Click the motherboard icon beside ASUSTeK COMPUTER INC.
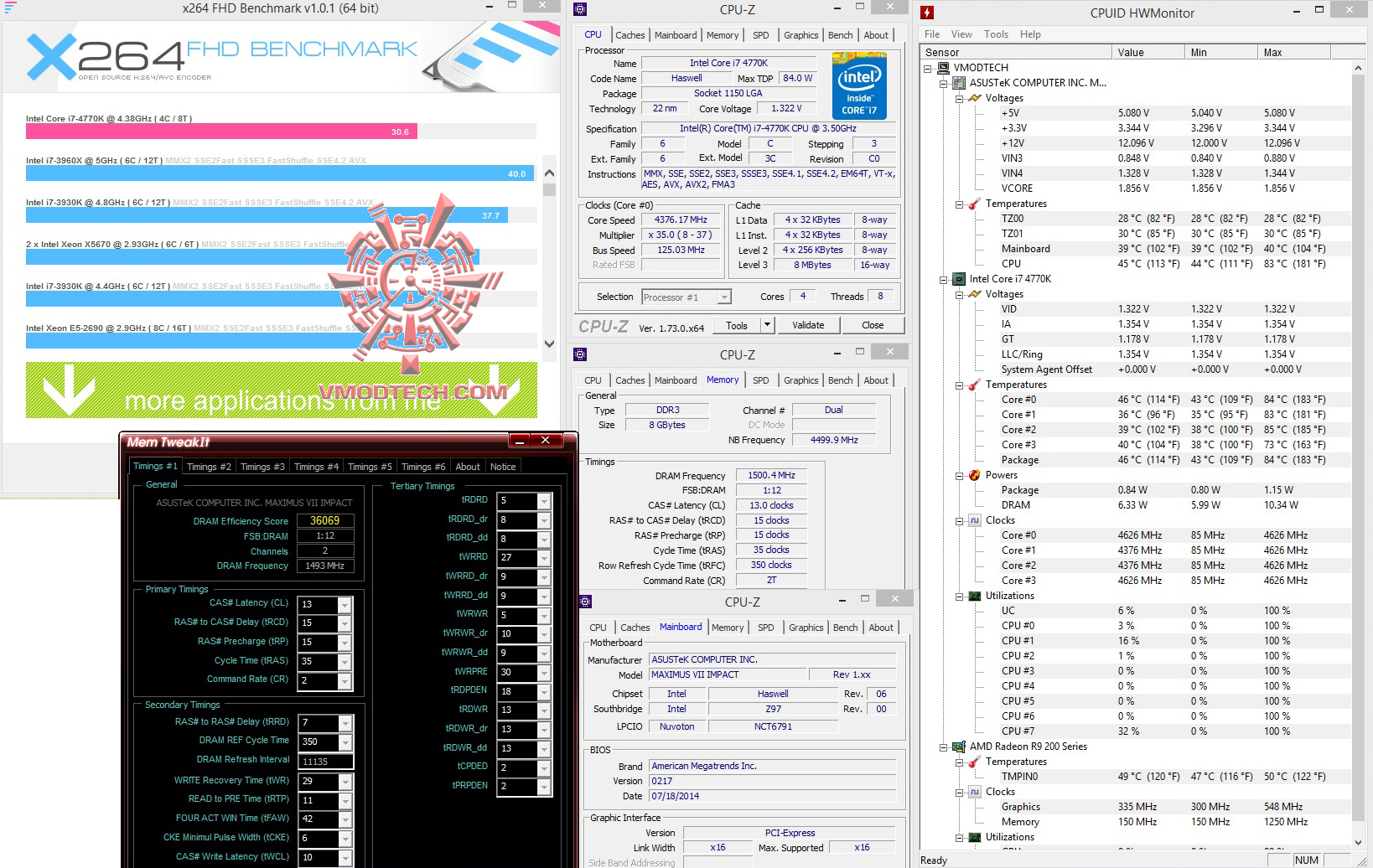The height and width of the screenshot is (868, 1373). tap(959, 83)
